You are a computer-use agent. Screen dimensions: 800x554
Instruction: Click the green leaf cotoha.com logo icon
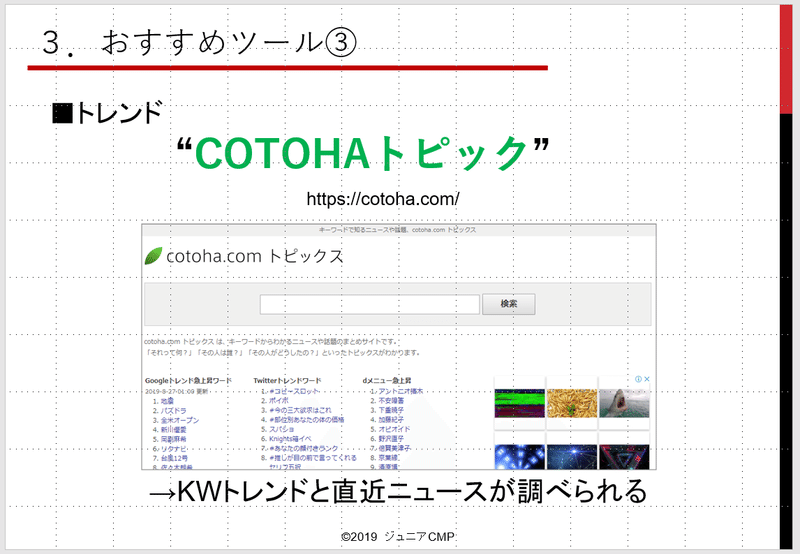pyautogui.click(x=153, y=256)
